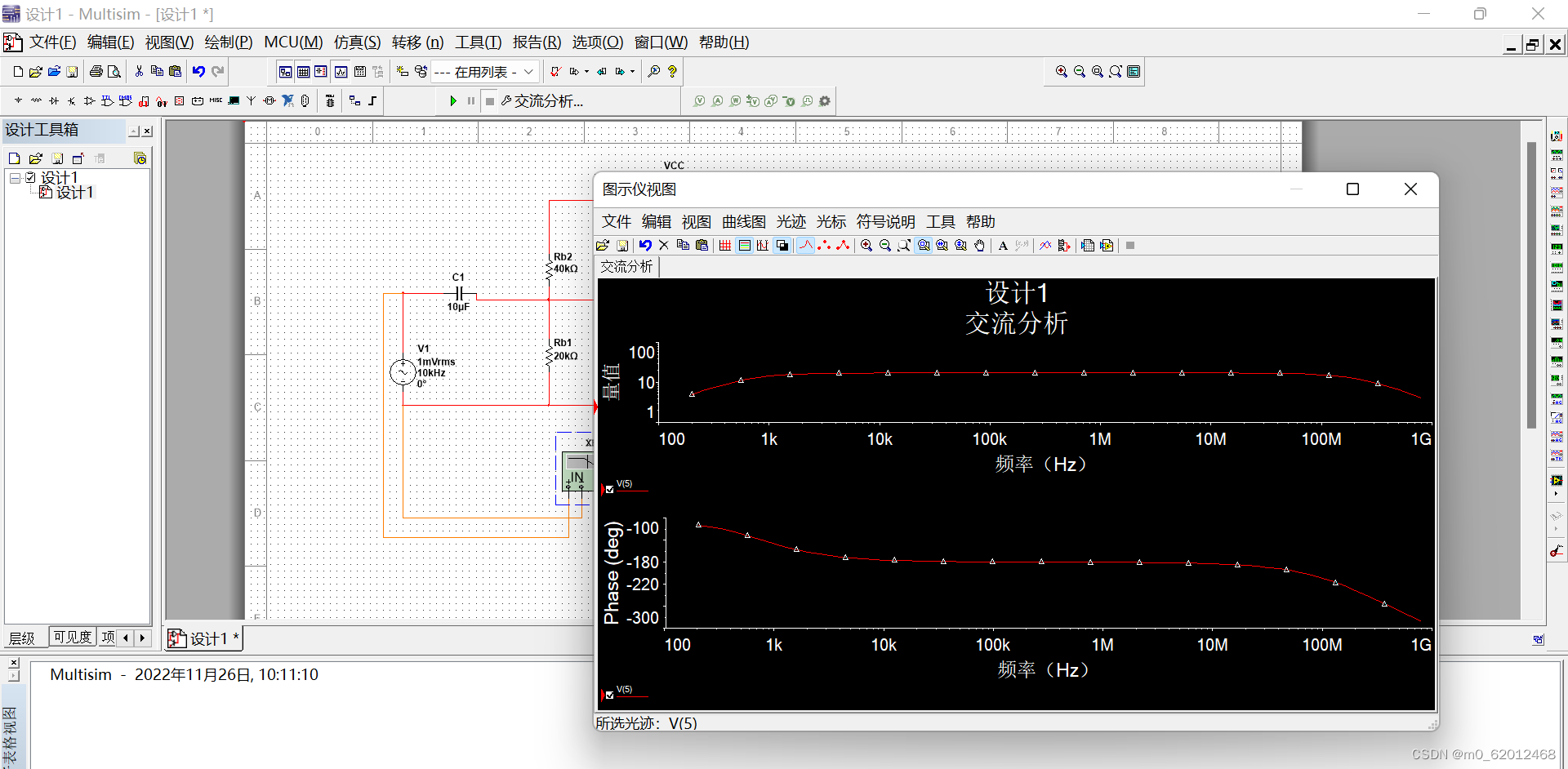The width and height of the screenshot is (1568, 769).
Task: Expand the Ultiboard transfer dropdown arrow
Action: tap(632, 72)
